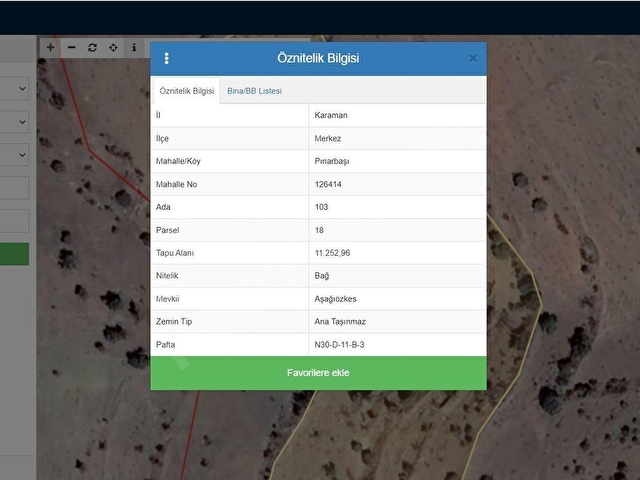Select the Nitelik value Bağ

coord(398,276)
